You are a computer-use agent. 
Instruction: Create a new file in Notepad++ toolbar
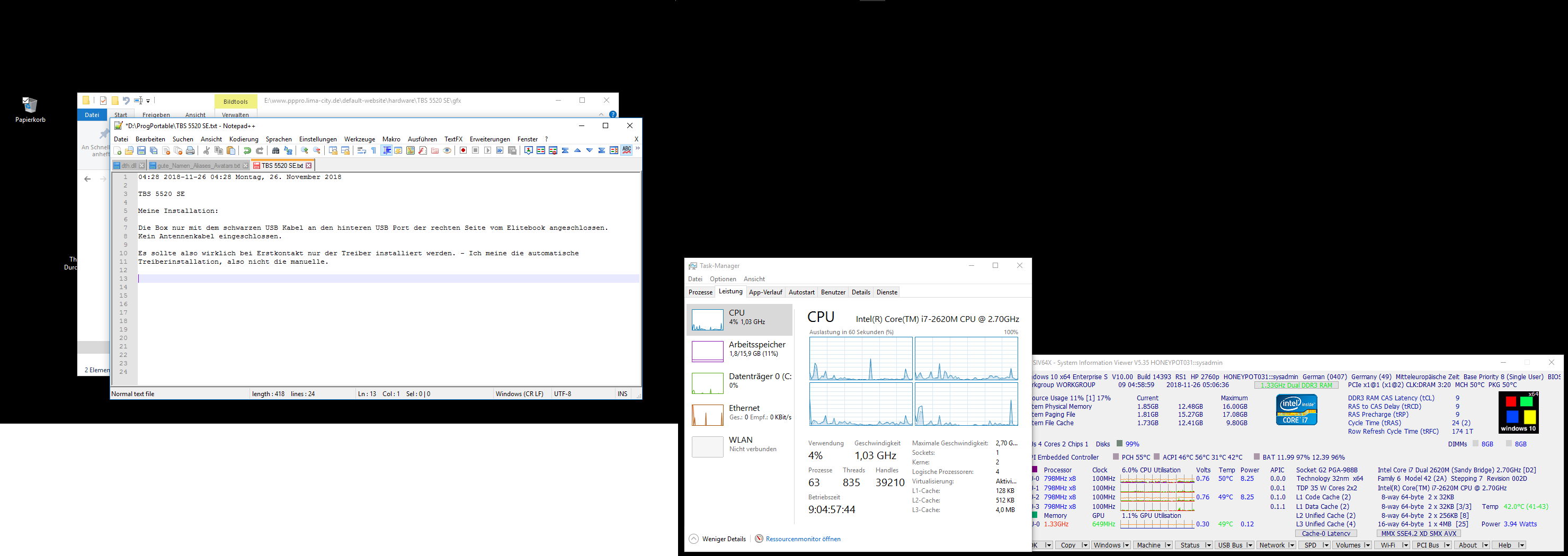(118, 150)
